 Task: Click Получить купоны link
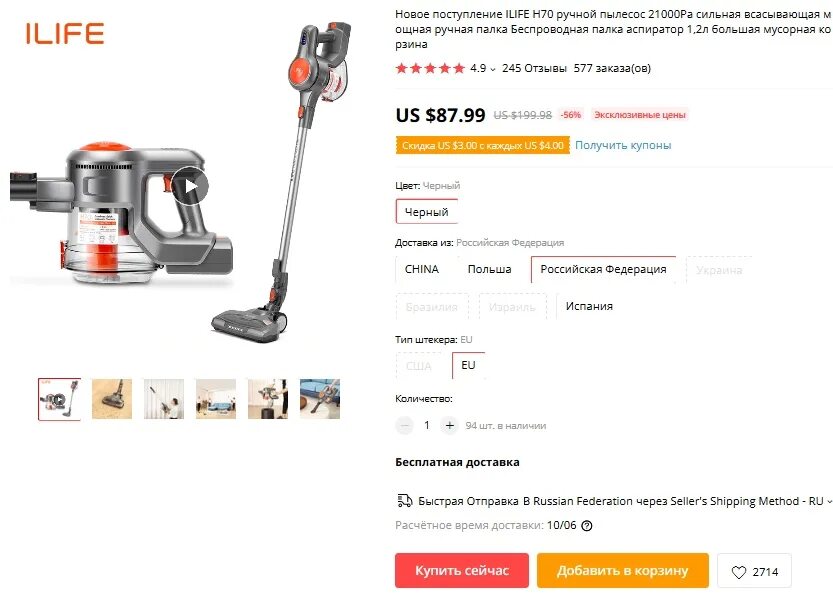click(623, 145)
